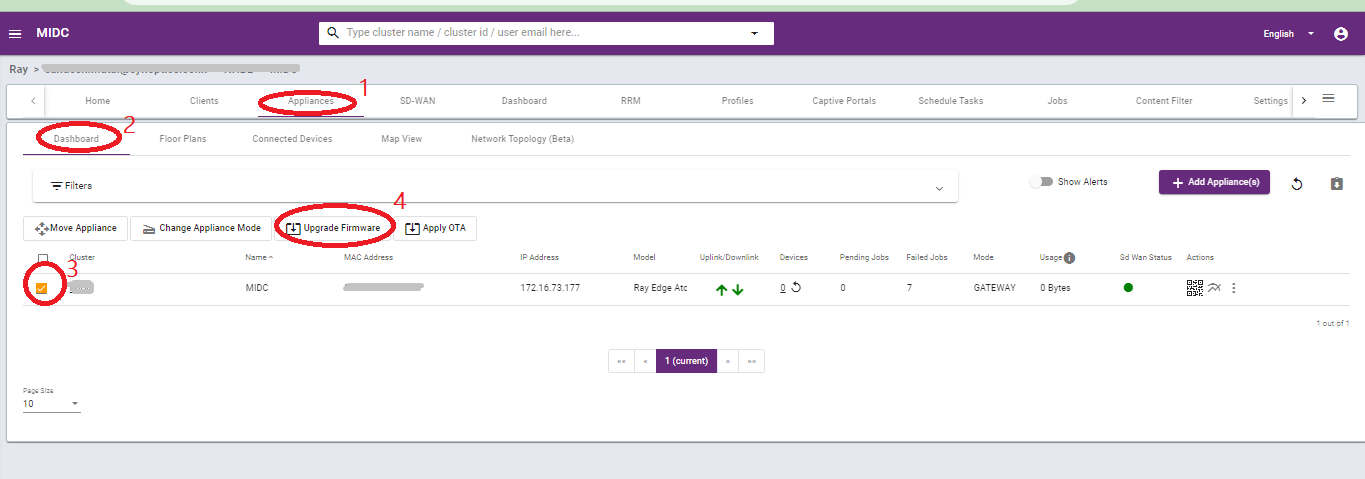Open the top-level Dashboard tab next to SD-WAN
This screenshot has width=1365, height=479.
[x=524, y=101]
